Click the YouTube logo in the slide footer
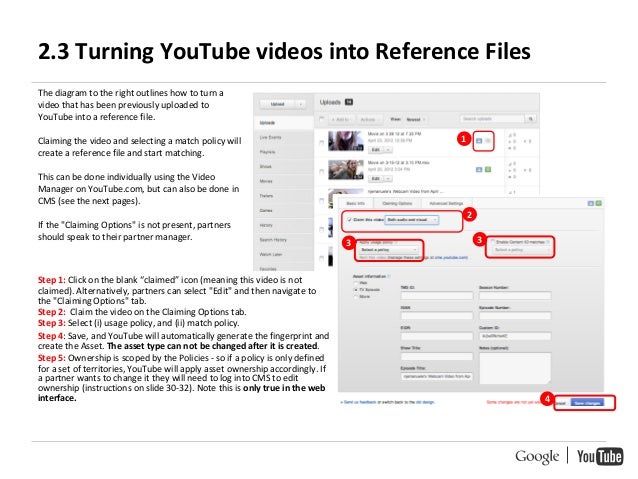The width and height of the screenshot is (638, 479). [600, 456]
